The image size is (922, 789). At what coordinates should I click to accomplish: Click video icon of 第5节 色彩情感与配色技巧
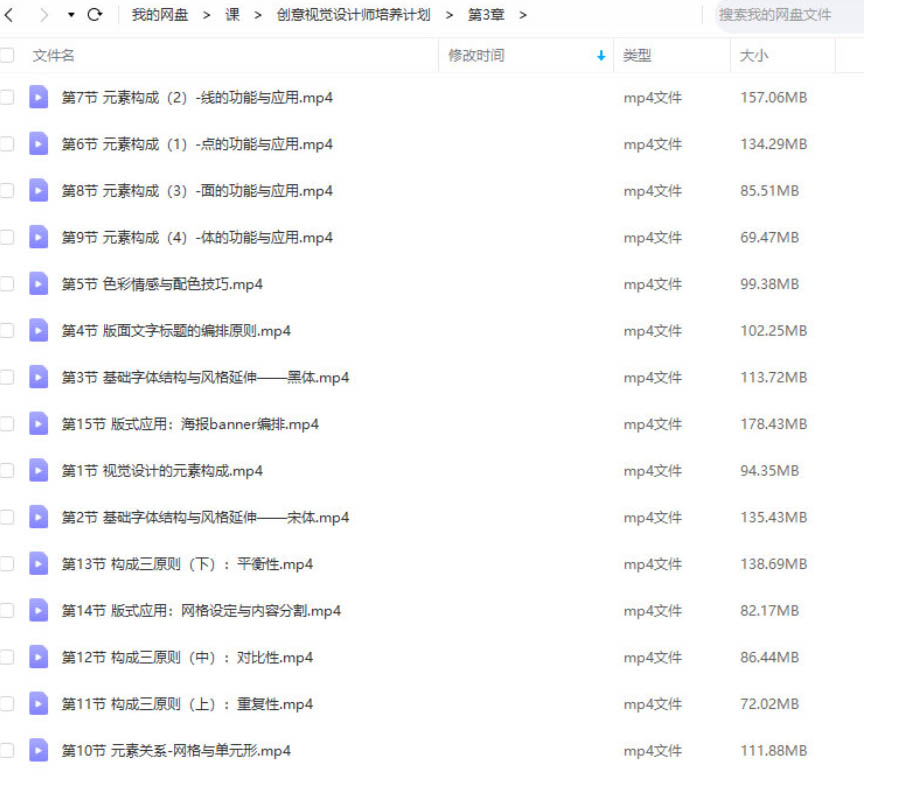38,284
